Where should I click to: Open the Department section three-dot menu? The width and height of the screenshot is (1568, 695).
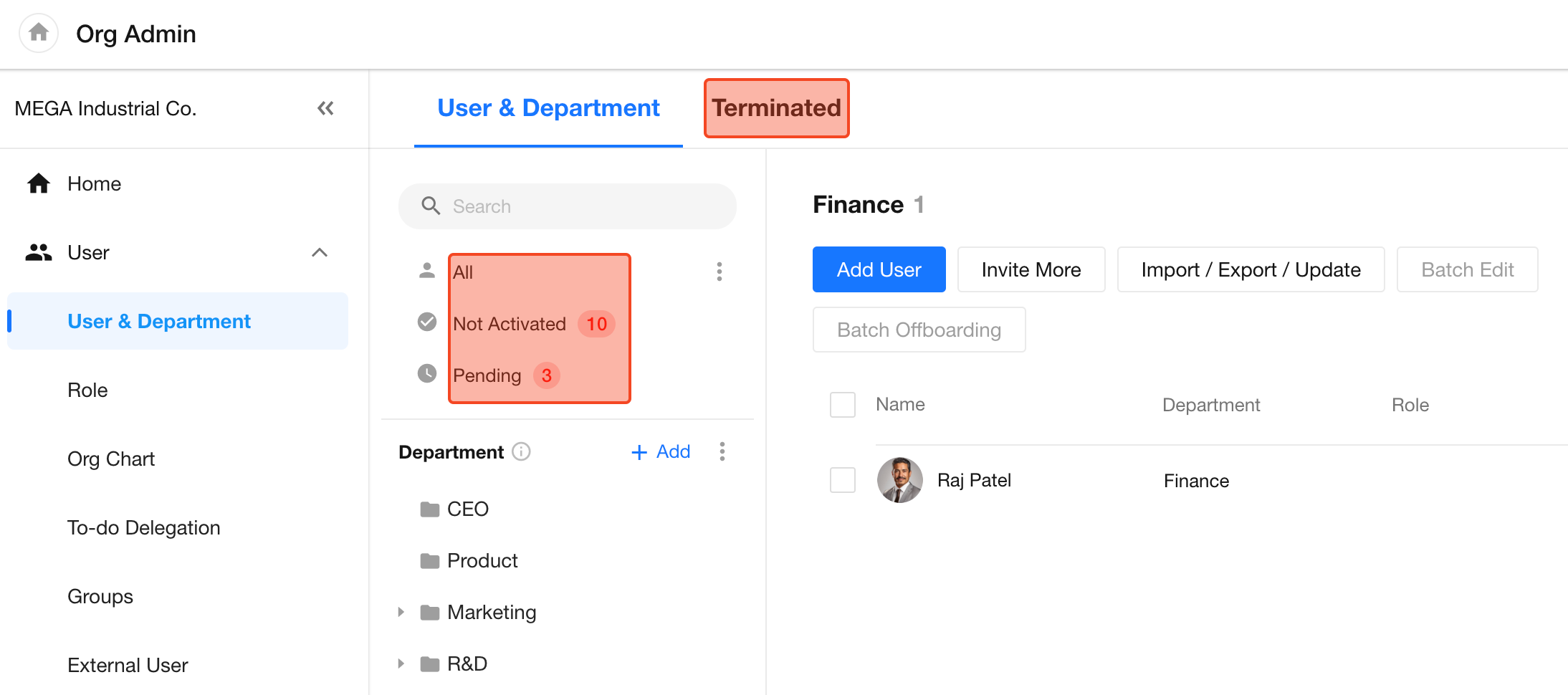pyautogui.click(x=722, y=451)
